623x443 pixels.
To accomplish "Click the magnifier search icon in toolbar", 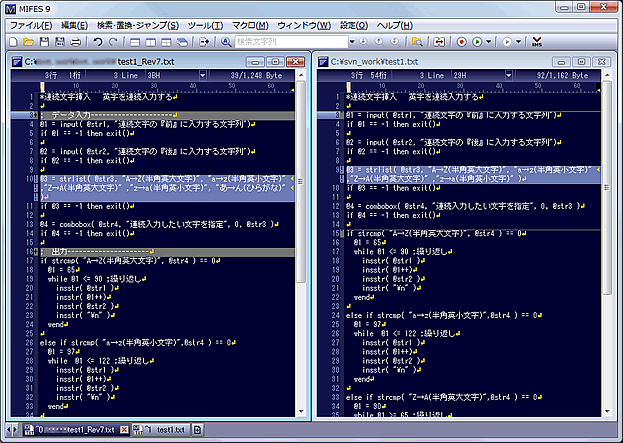I will (x=225, y=42).
